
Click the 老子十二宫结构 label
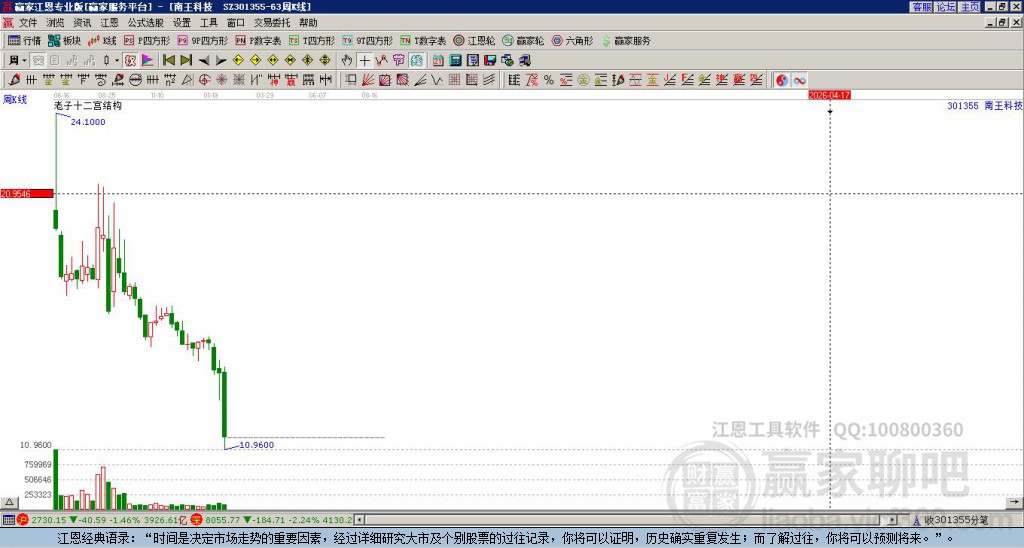pyautogui.click(x=88, y=105)
